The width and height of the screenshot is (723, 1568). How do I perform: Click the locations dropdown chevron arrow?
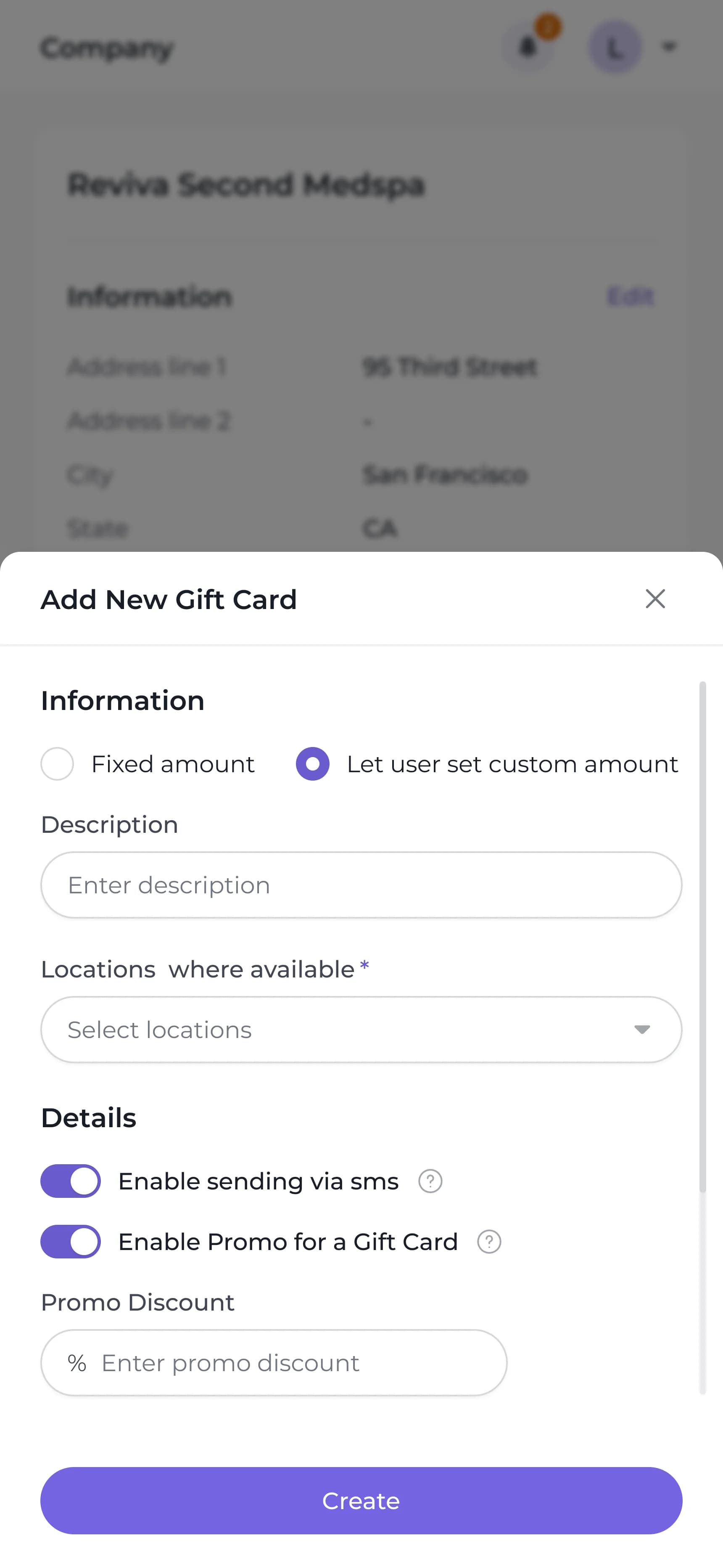(x=641, y=1029)
